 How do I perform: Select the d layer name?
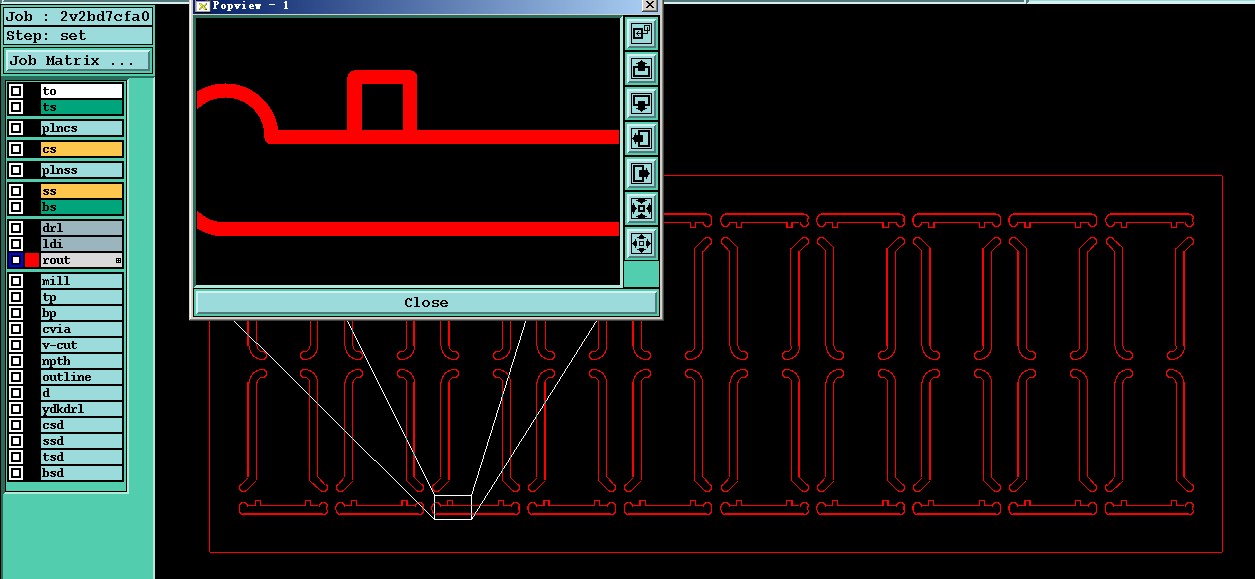pos(82,393)
